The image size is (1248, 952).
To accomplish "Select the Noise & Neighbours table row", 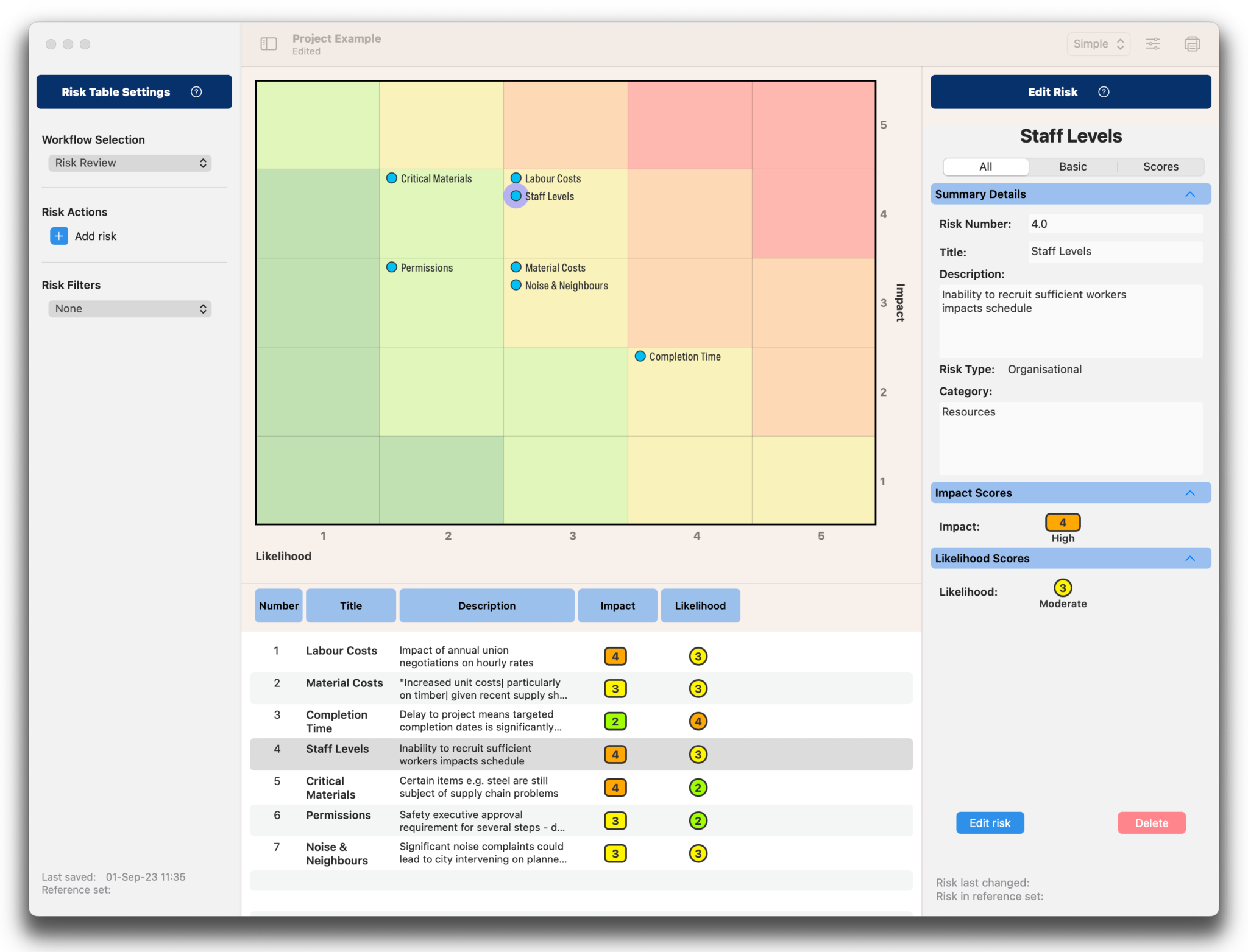I will coord(581,854).
